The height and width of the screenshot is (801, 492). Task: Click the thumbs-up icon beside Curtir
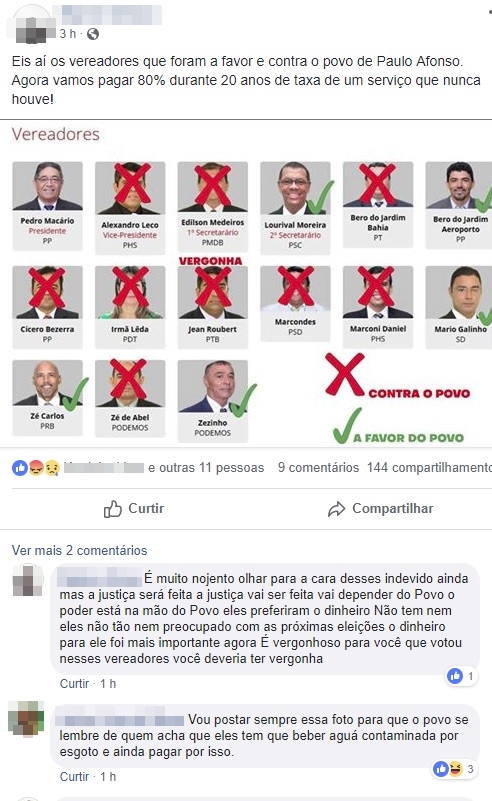pyautogui.click(x=113, y=508)
